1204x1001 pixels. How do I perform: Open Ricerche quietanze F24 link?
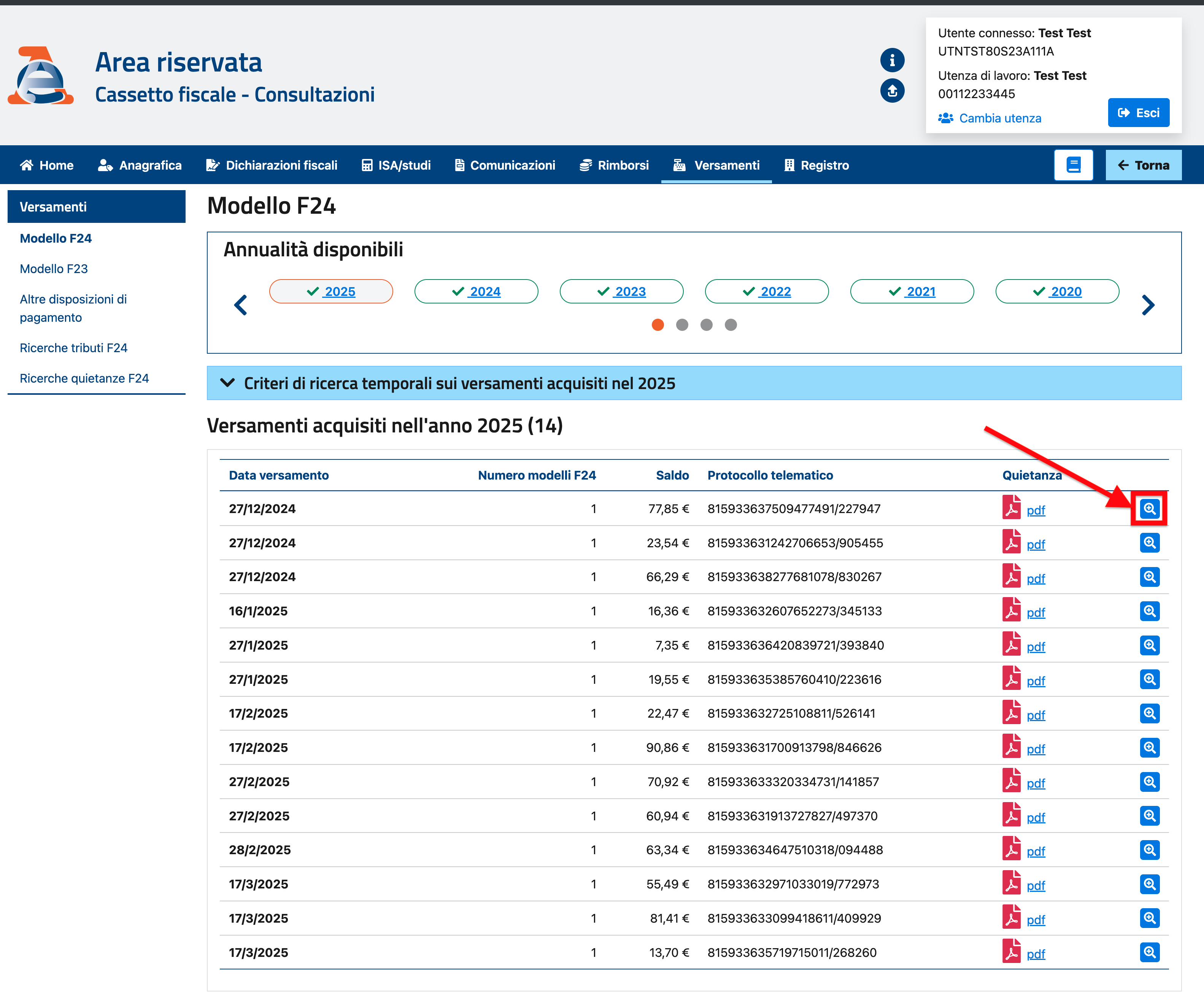coord(84,378)
